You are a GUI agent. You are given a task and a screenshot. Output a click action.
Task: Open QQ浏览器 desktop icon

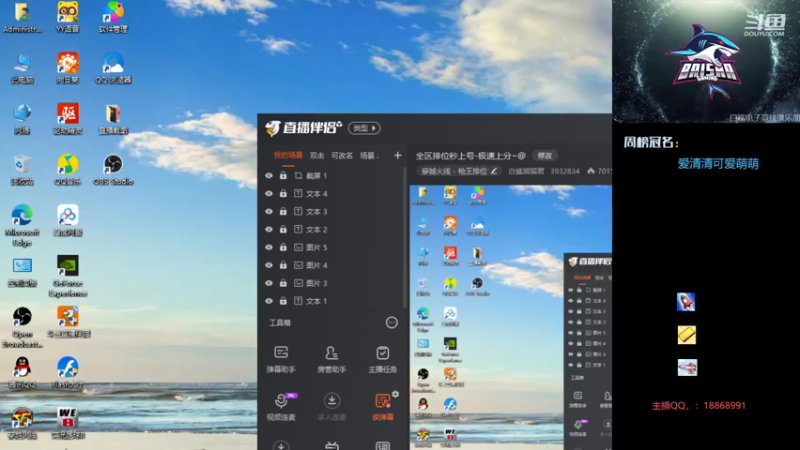click(x=113, y=68)
